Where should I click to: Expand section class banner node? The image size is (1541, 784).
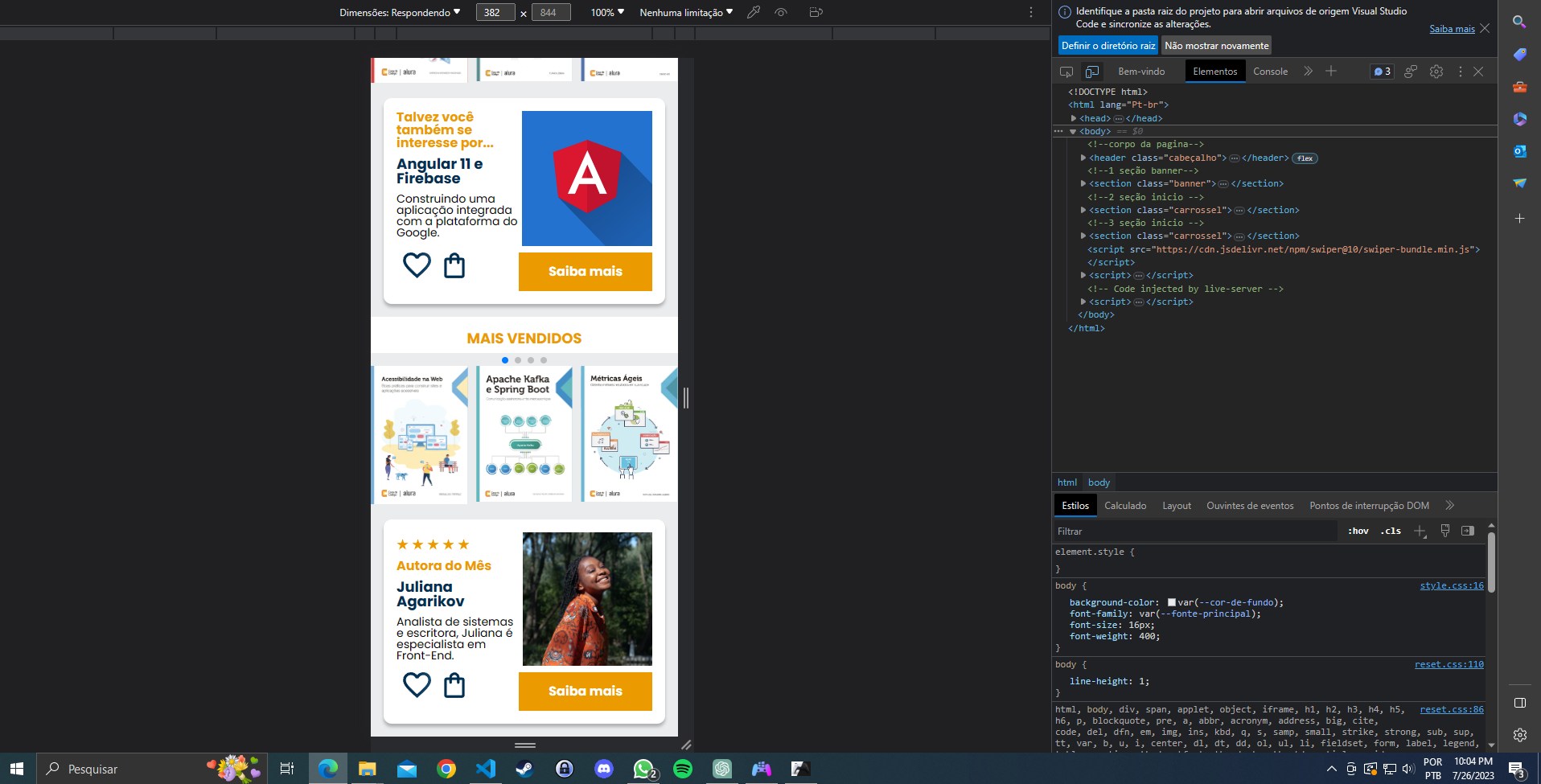(1083, 183)
